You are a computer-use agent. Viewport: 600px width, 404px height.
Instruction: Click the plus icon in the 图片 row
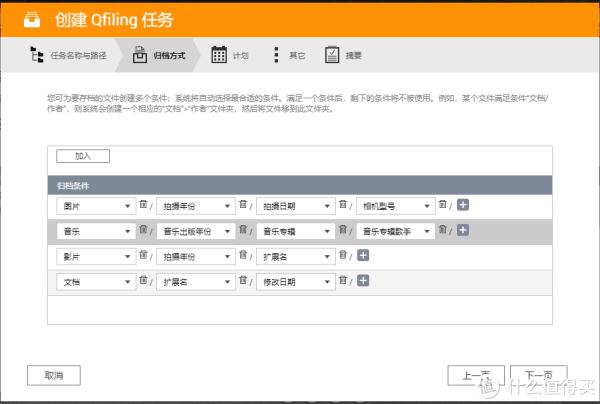coord(463,205)
